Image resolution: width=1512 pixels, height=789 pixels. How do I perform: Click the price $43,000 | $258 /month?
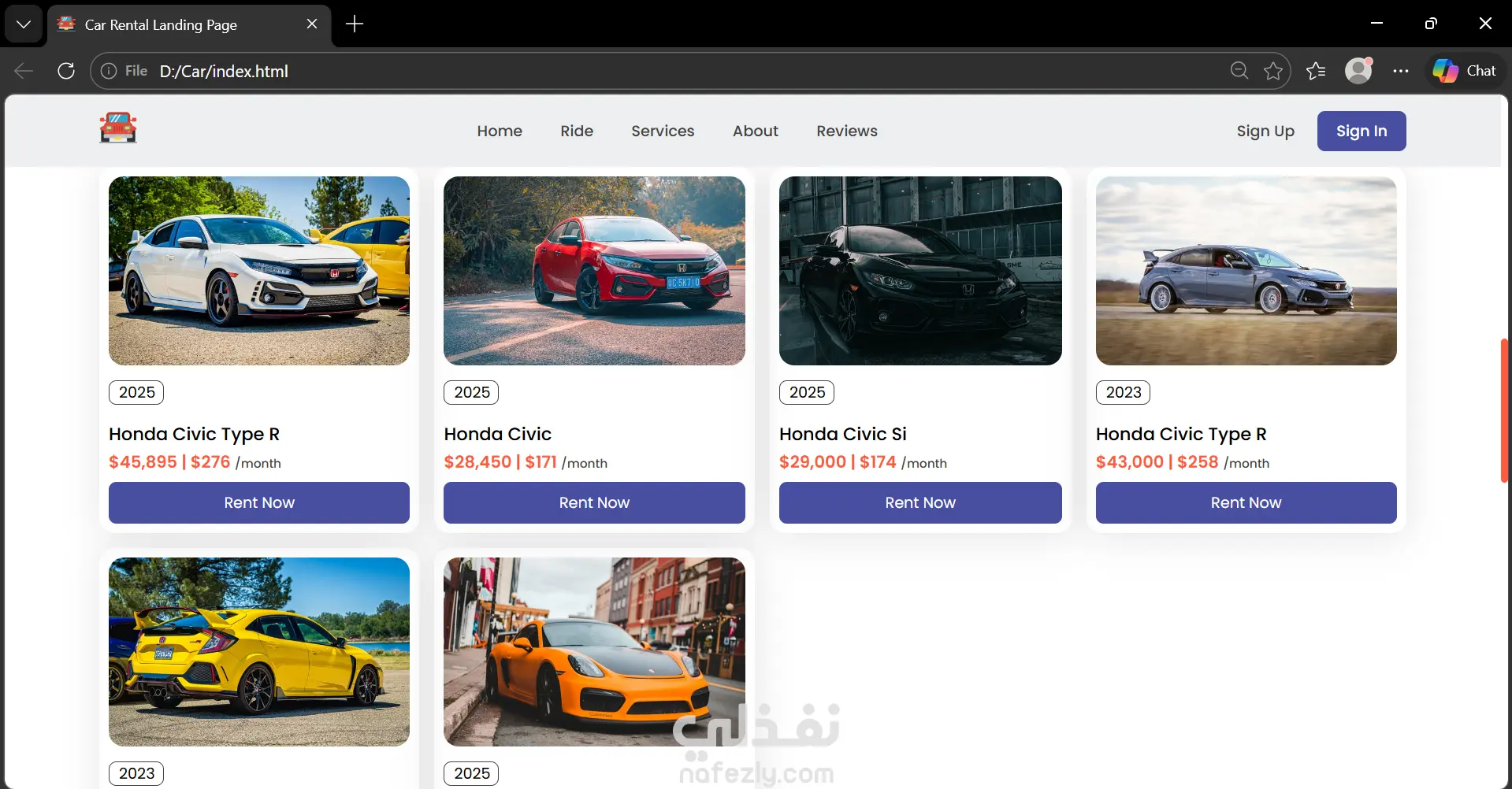(x=1183, y=462)
